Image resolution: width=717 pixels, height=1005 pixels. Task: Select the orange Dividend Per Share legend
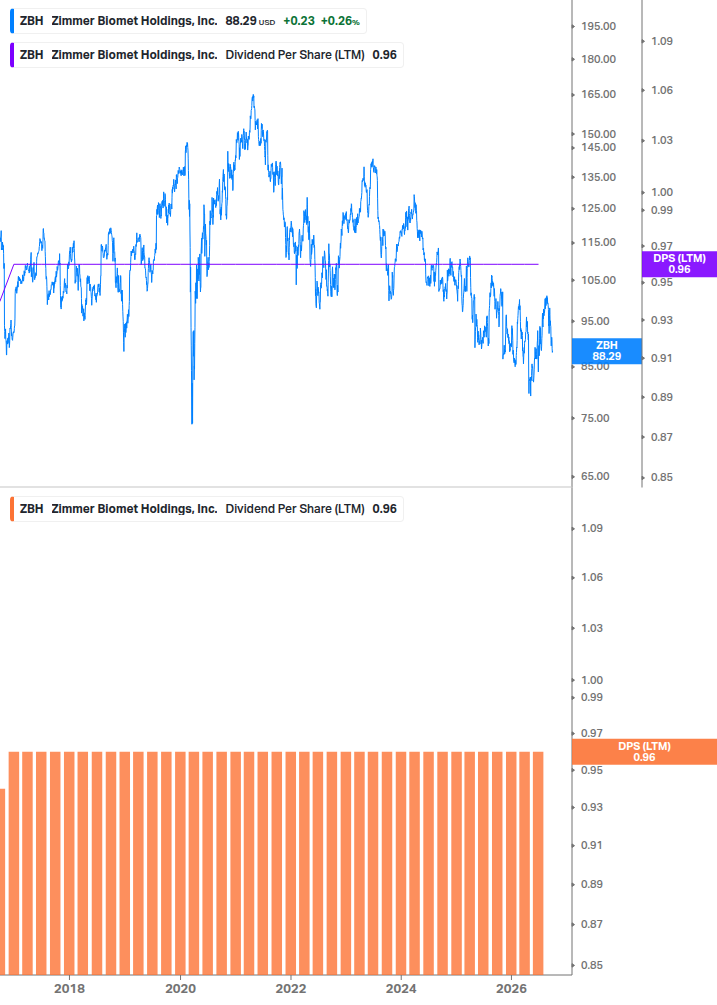click(x=206, y=509)
